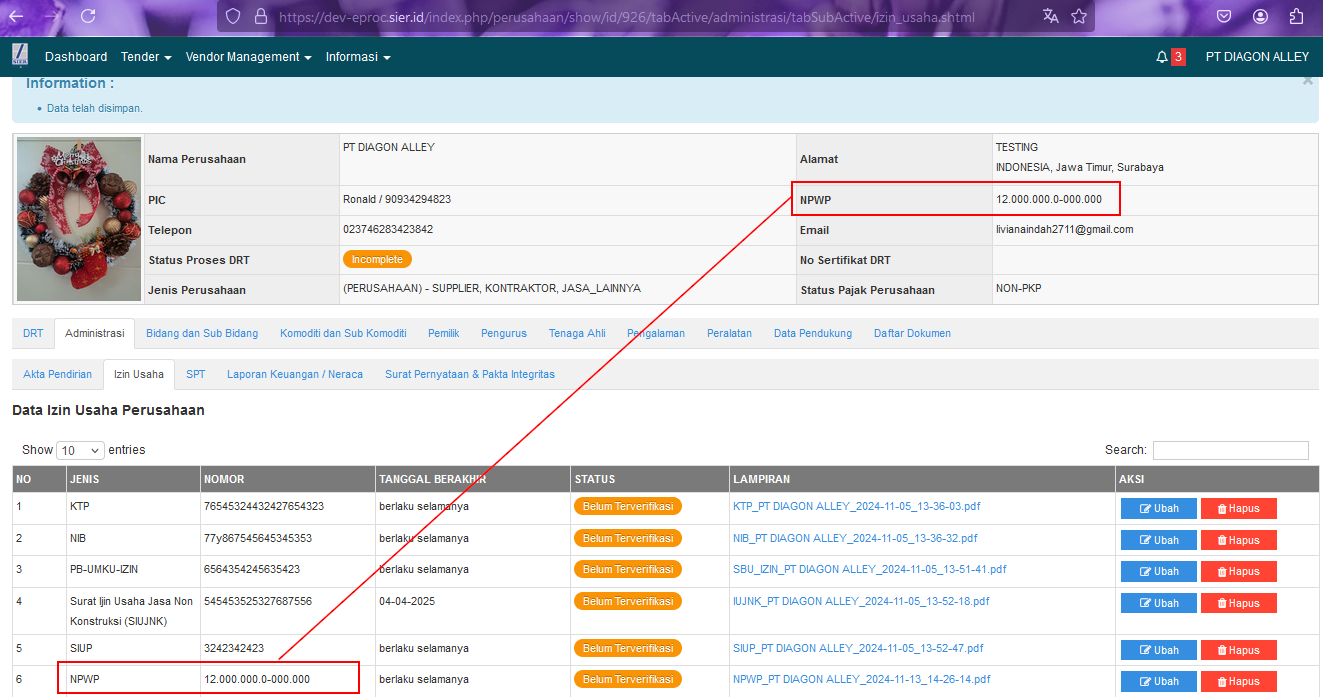This screenshot has width=1323, height=697.
Task: Click the SIER logo icon
Action: pos(20,56)
